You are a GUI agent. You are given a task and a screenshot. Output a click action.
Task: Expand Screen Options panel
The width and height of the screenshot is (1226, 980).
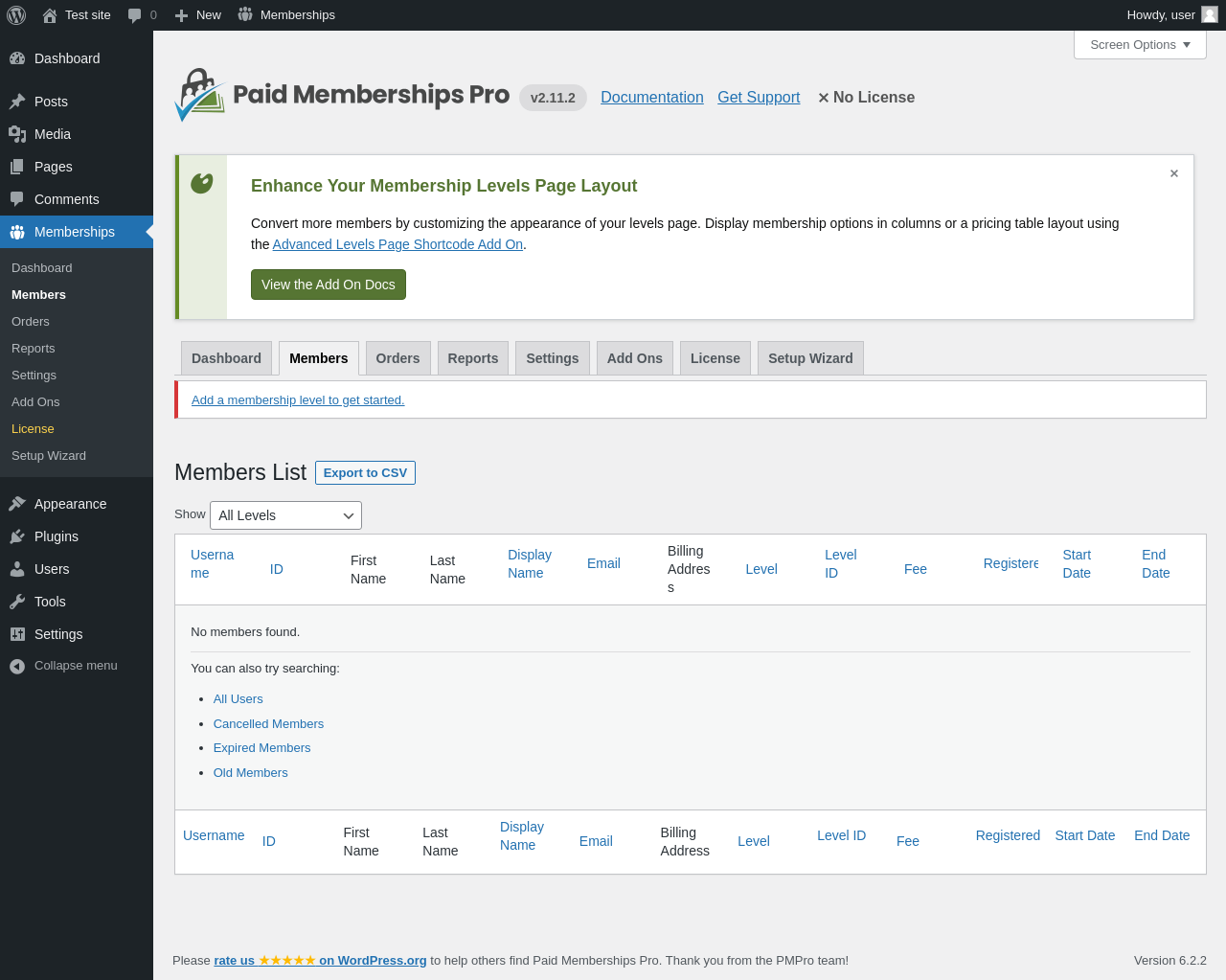(1140, 45)
